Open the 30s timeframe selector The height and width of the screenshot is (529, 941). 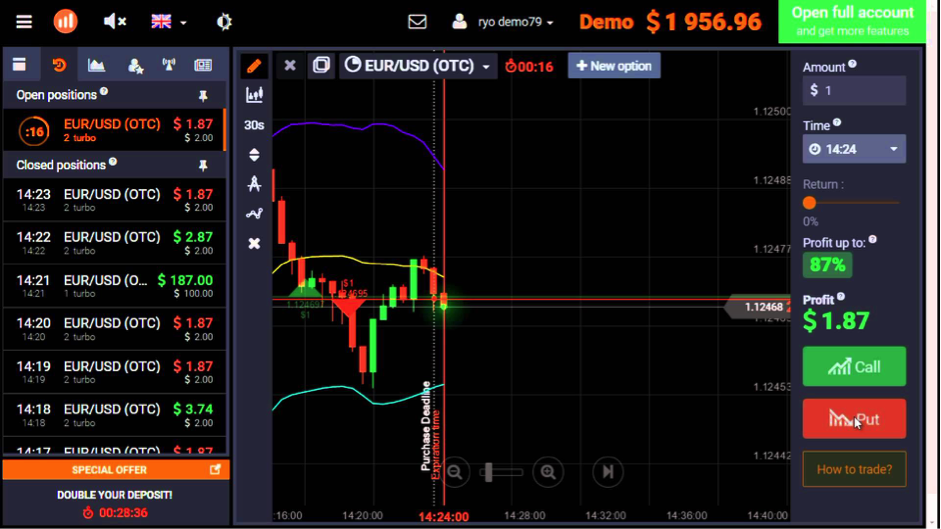254,125
